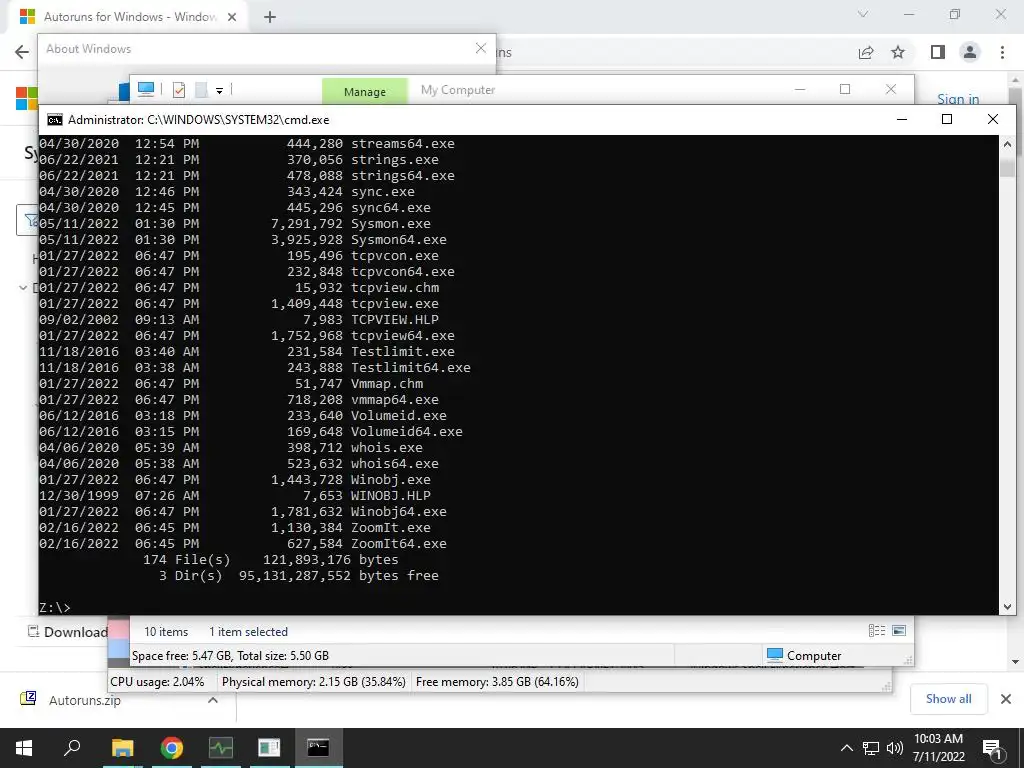Image resolution: width=1024 pixels, height=768 pixels.
Task: Open the Windows Start menu
Action: tap(24, 747)
